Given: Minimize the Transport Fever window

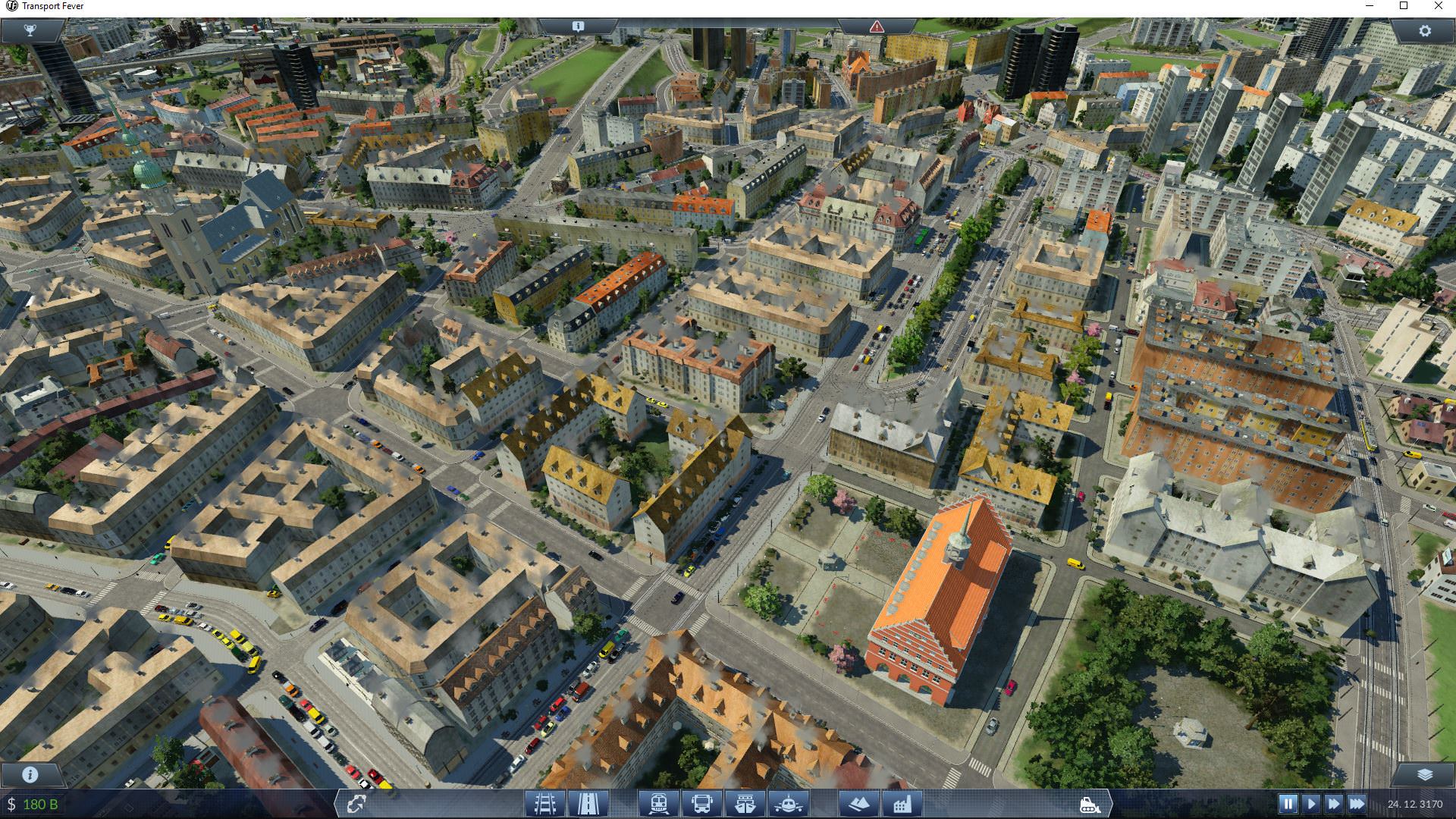Looking at the screenshot, I should click(1369, 6).
